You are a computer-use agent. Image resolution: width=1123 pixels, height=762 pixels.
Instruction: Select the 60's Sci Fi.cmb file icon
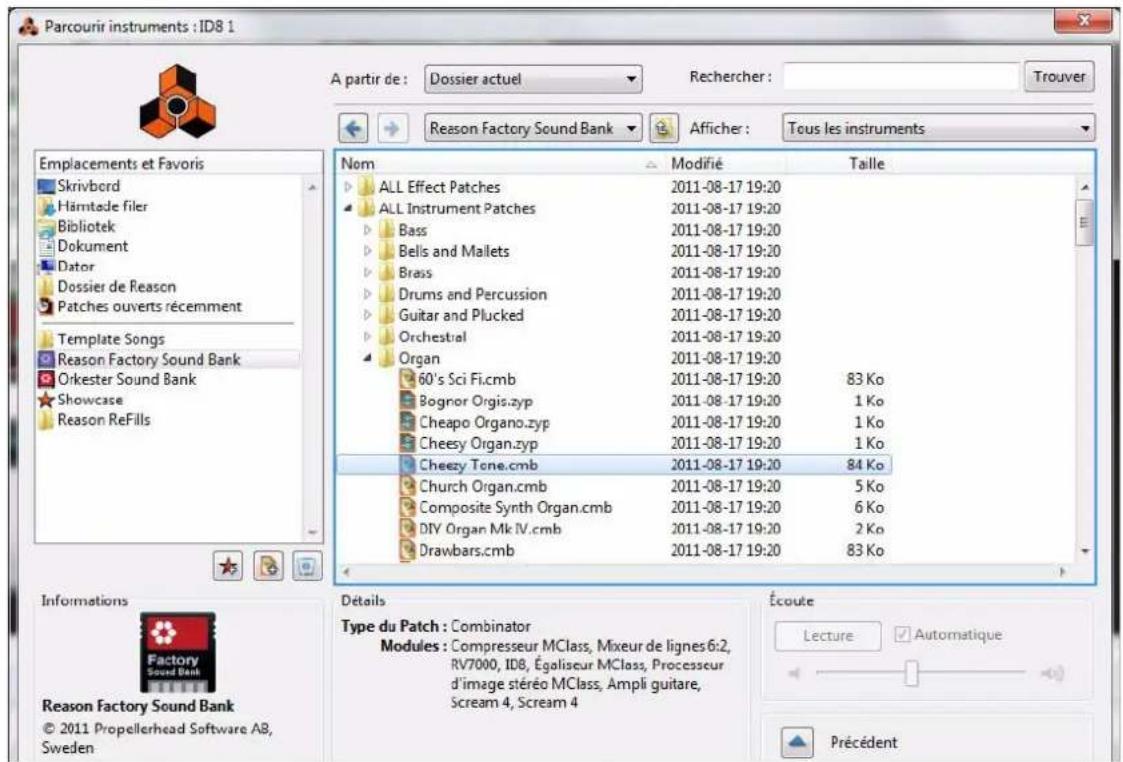pos(408,379)
